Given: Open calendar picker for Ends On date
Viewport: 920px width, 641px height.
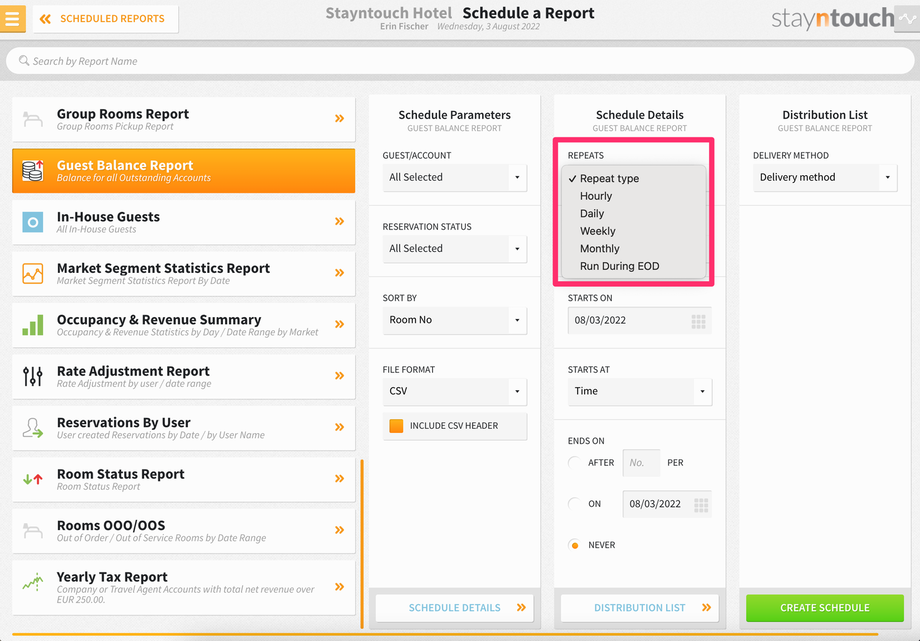Looking at the screenshot, I should (701, 505).
